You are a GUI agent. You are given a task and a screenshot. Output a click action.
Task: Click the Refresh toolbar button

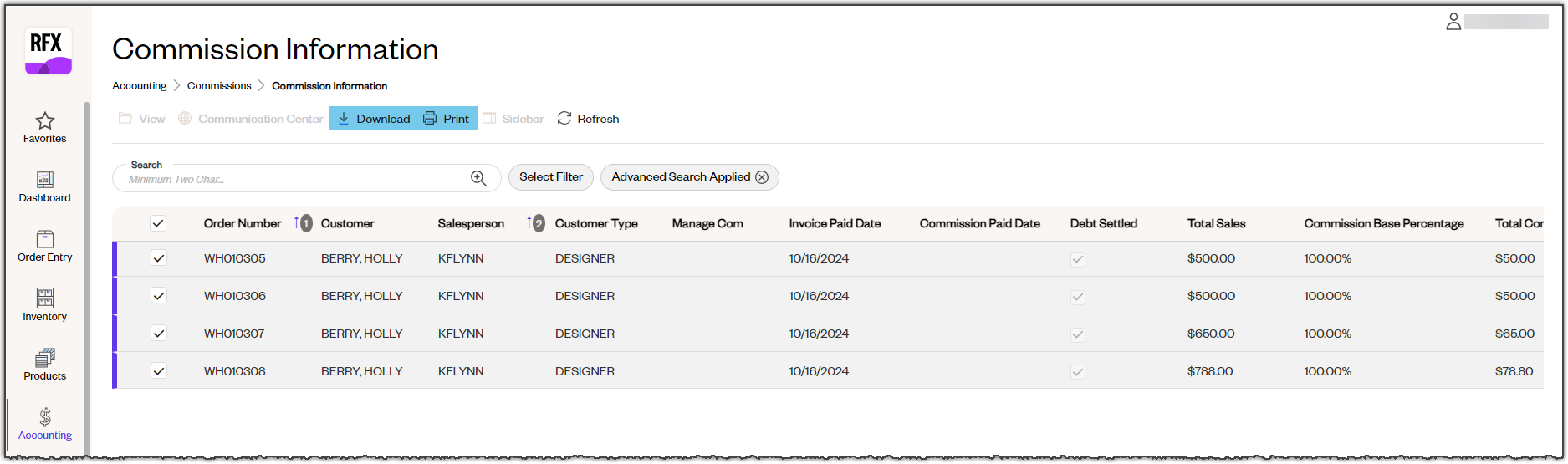[x=589, y=119]
